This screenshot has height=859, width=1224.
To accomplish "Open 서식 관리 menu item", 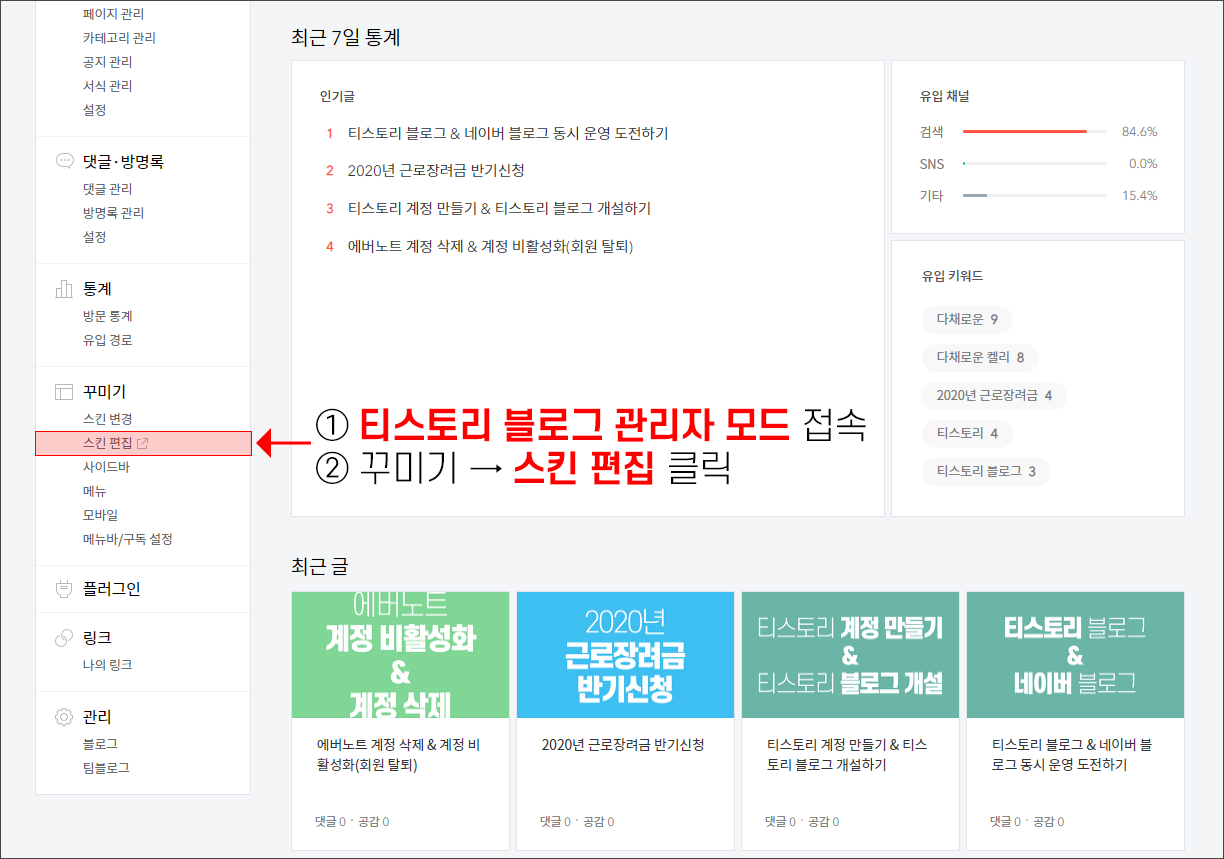I will (x=108, y=86).
